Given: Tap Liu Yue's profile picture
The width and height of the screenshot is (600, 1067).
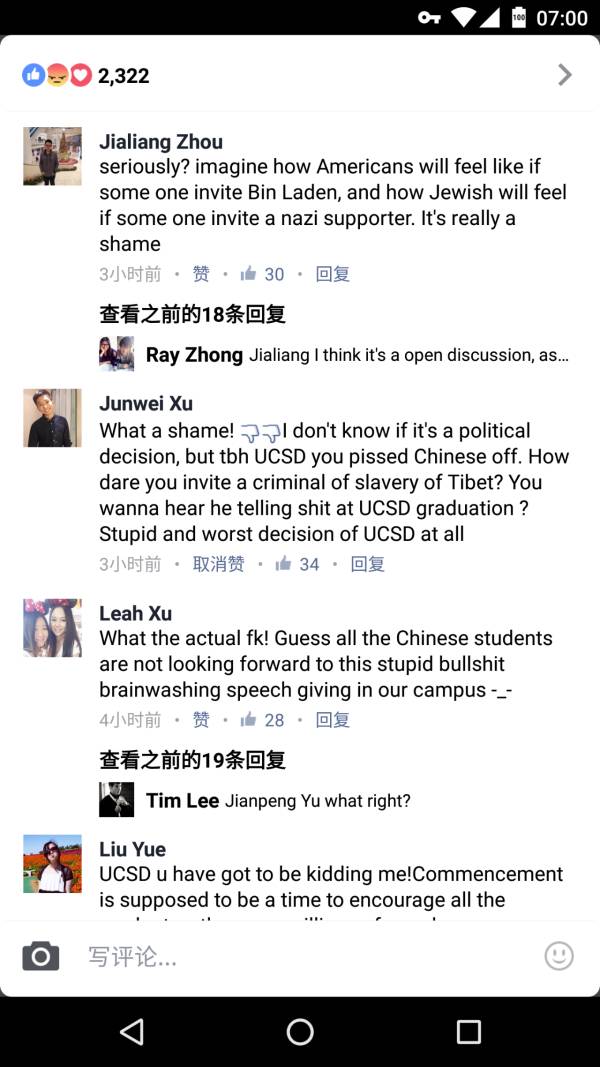Looking at the screenshot, I should click(x=52, y=863).
